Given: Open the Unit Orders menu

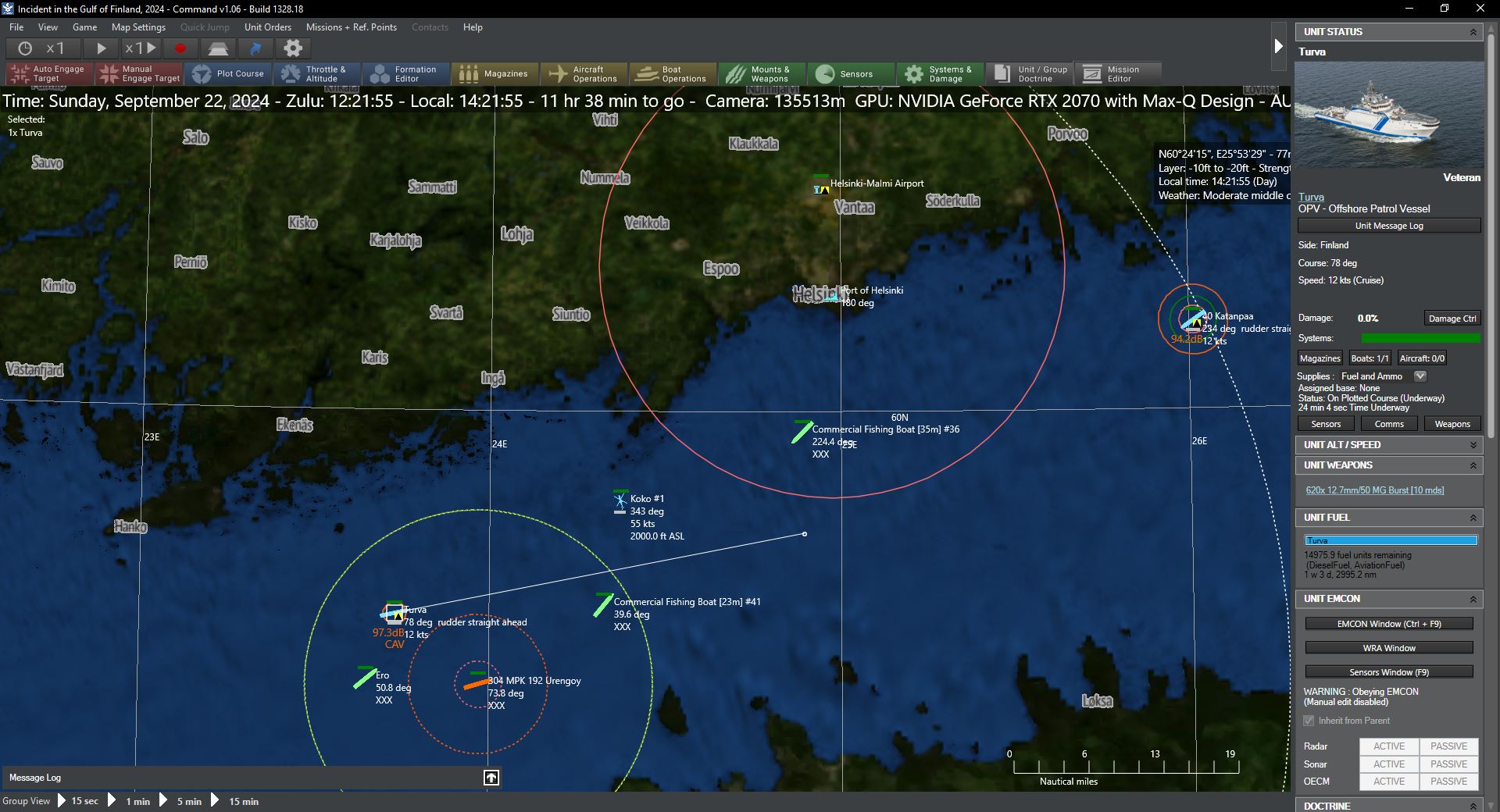Looking at the screenshot, I should click(x=268, y=27).
